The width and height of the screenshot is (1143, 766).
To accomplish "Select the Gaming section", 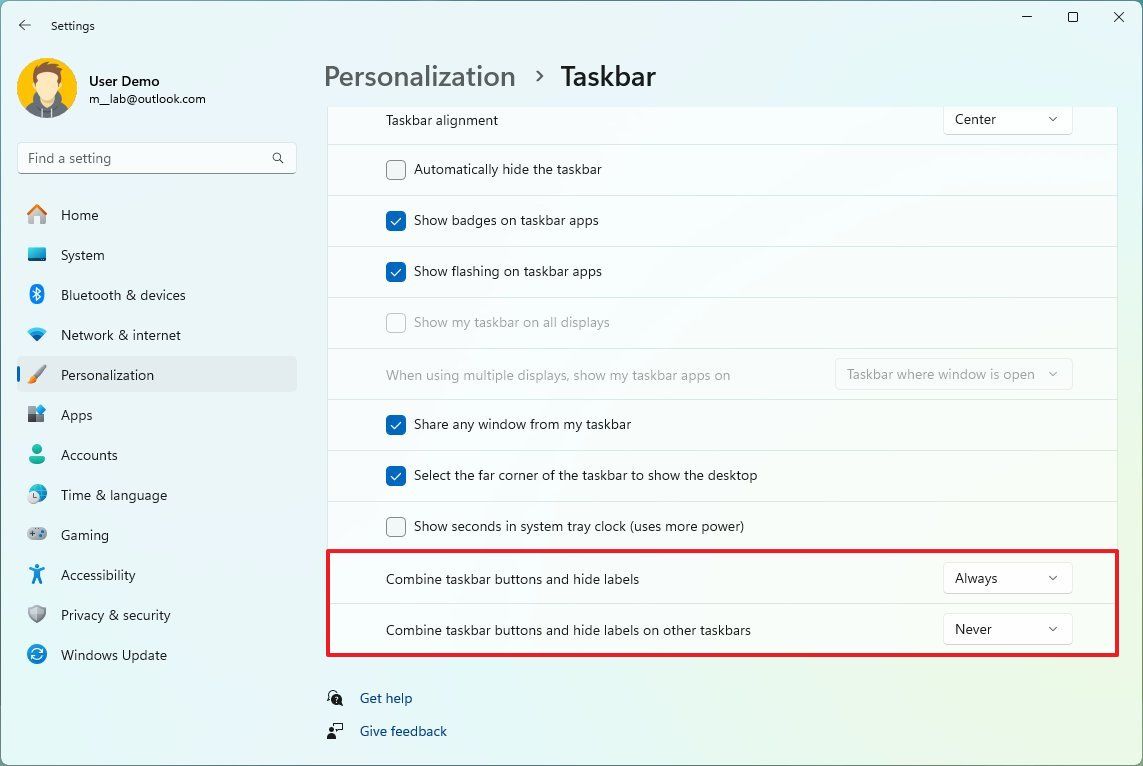I will [84, 535].
